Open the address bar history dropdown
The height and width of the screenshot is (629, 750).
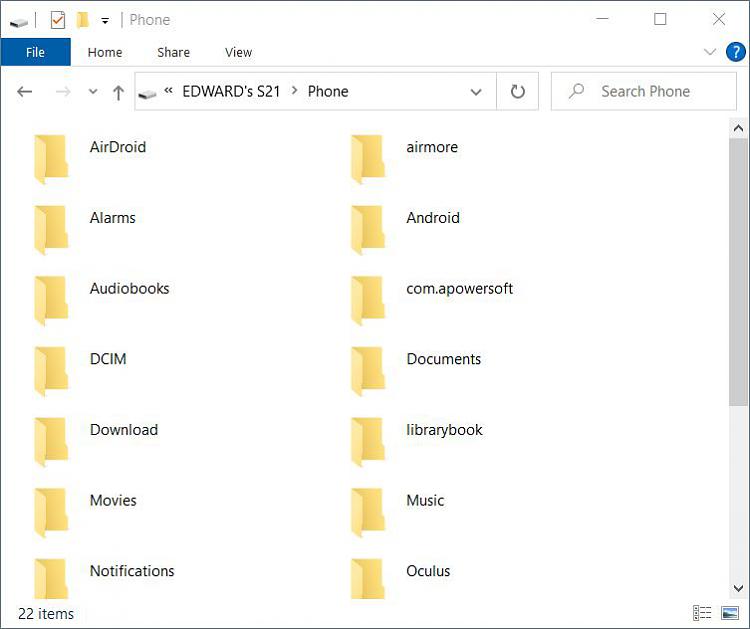coord(476,92)
